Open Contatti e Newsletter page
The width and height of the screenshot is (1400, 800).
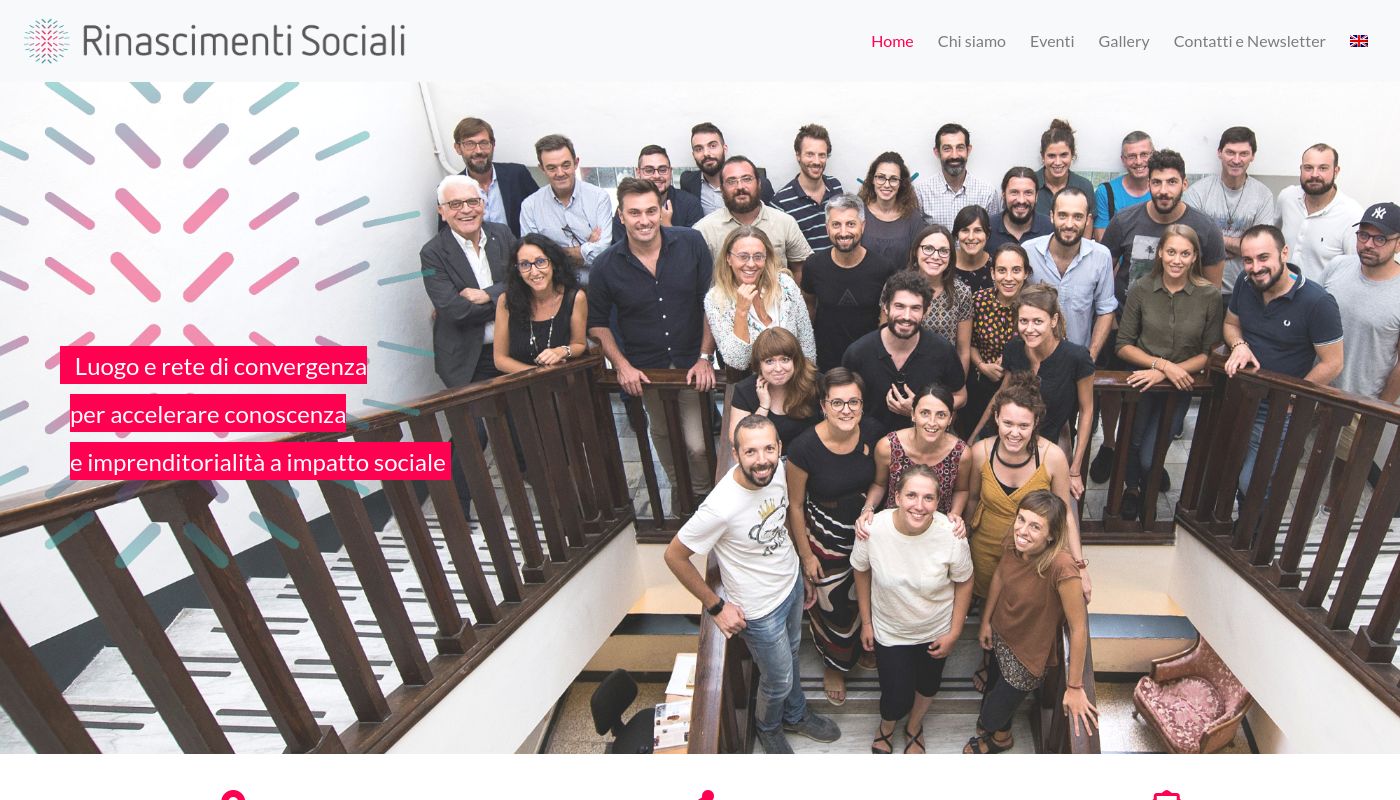(1250, 41)
